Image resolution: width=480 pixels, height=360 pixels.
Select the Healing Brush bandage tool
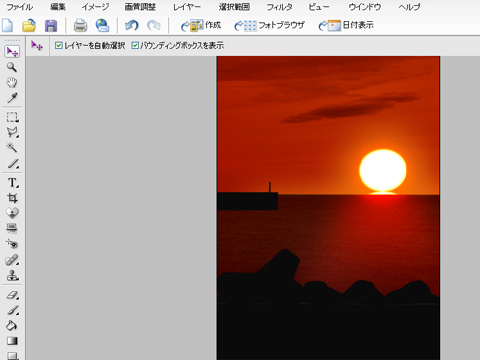tap(12, 260)
